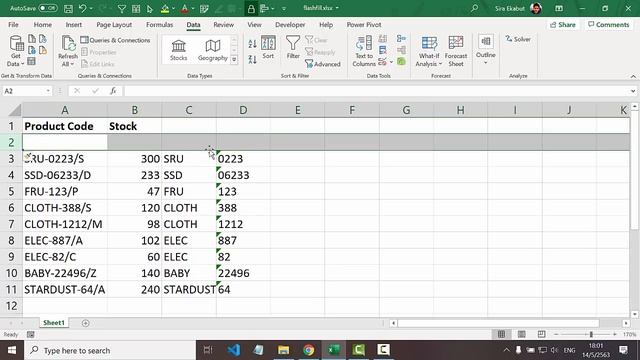Collapse the ribbon with the chevron
This screenshot has height=360, width=640.
coord(633,76)
